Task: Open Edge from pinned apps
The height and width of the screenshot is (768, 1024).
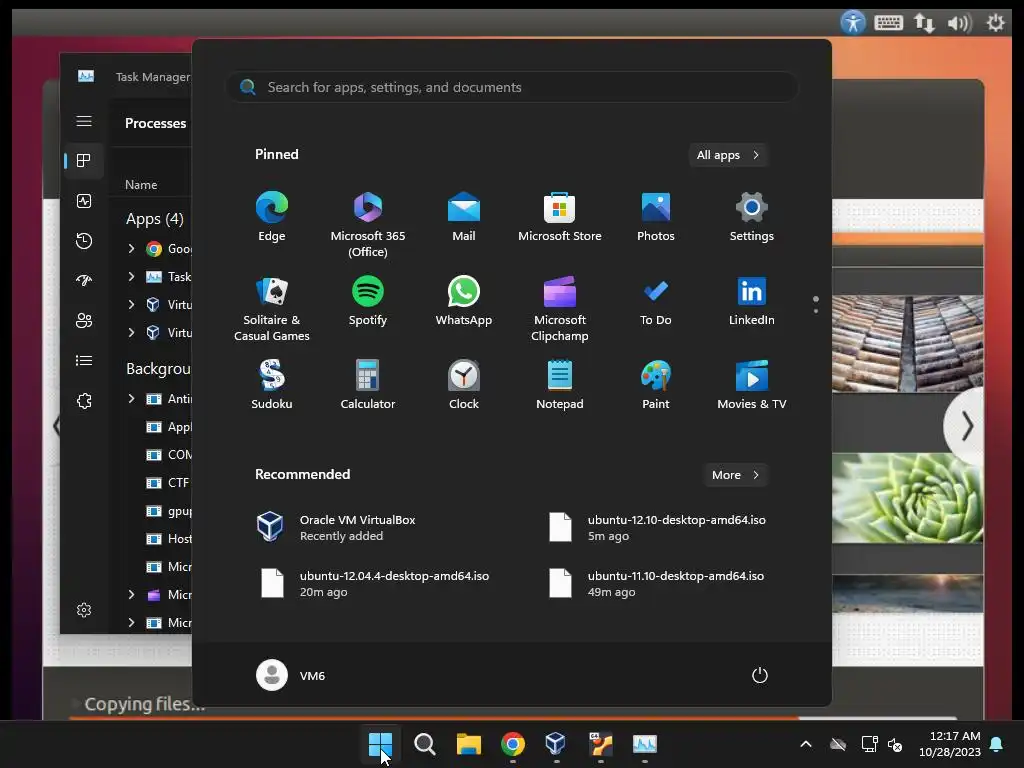Action: (272, 217)
